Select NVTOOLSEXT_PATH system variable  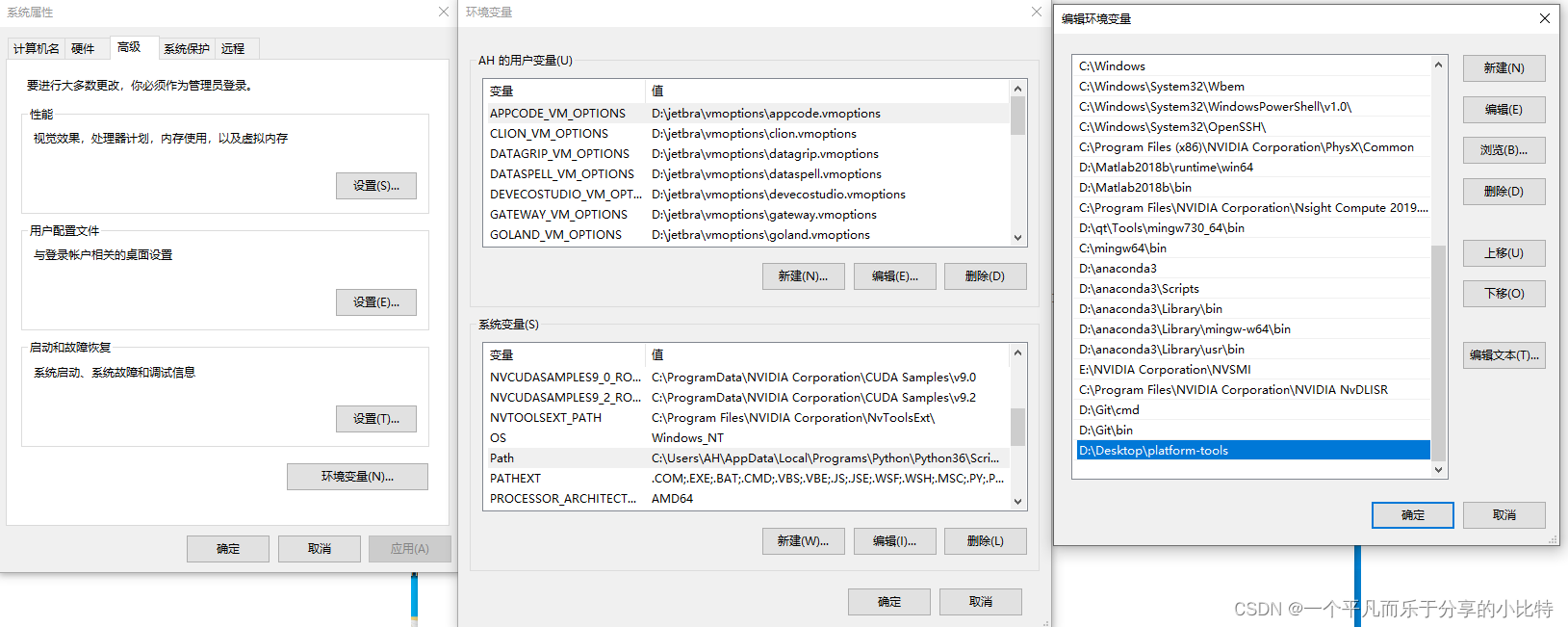coord(747,417)
